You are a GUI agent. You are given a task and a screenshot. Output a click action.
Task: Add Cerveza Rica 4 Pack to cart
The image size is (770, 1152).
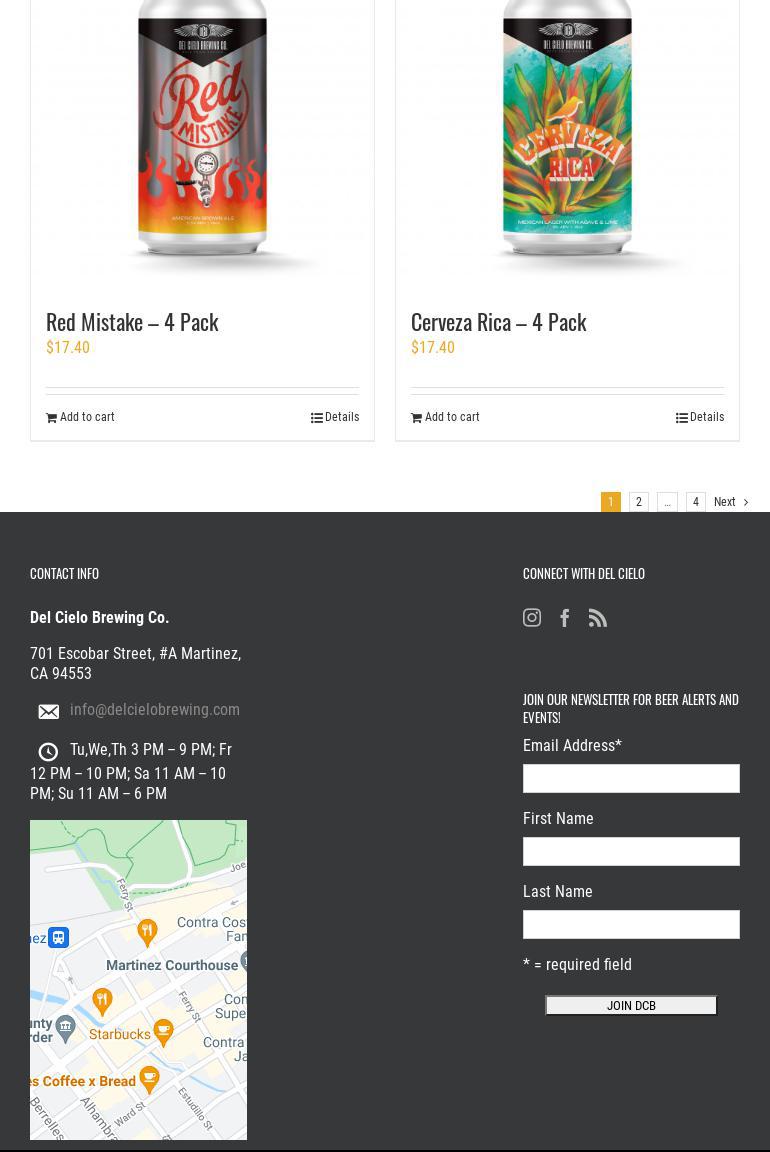pyautogui.click(x=452, y=417)
